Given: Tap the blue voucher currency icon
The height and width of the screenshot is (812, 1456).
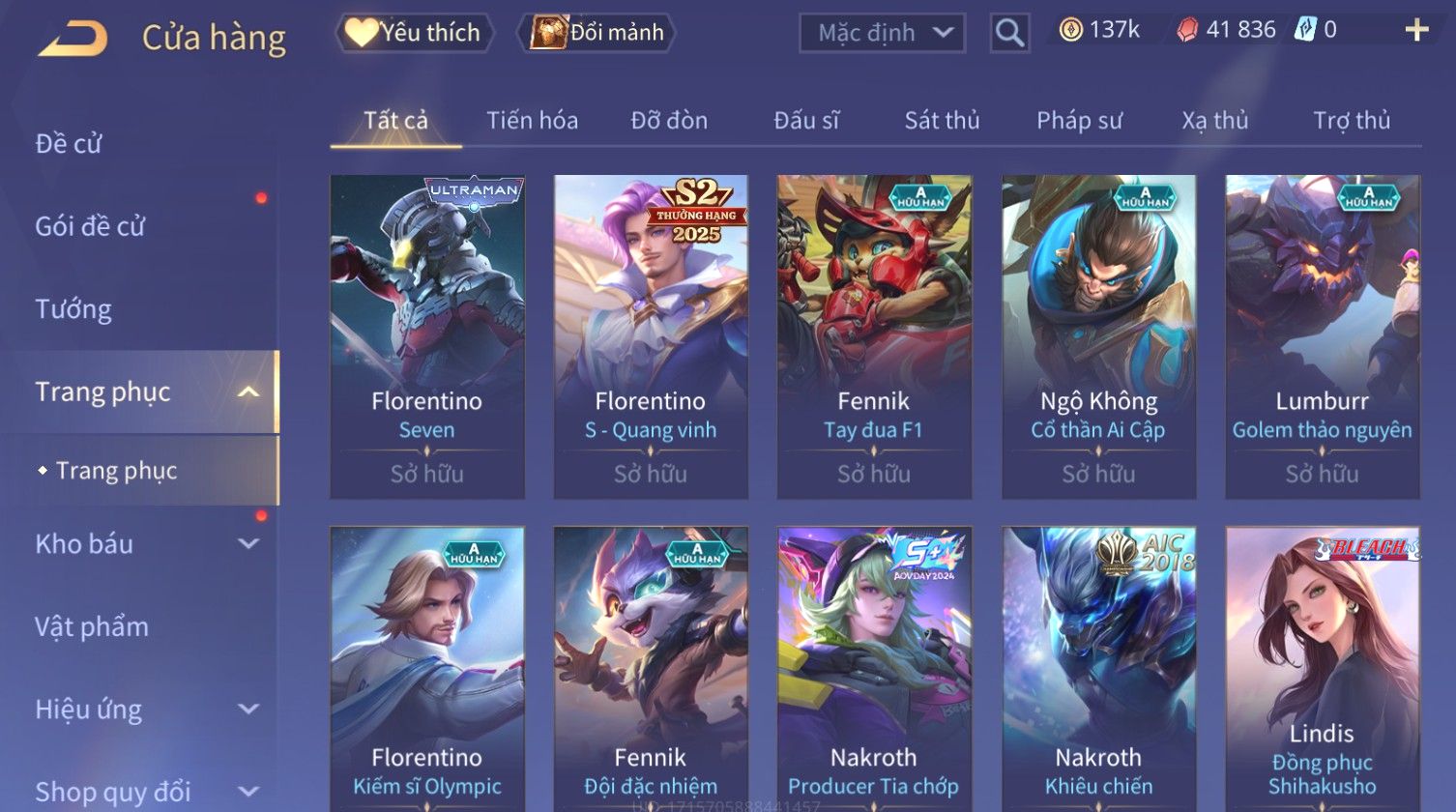Looking at the screenshot, I should click(1305, 31).
